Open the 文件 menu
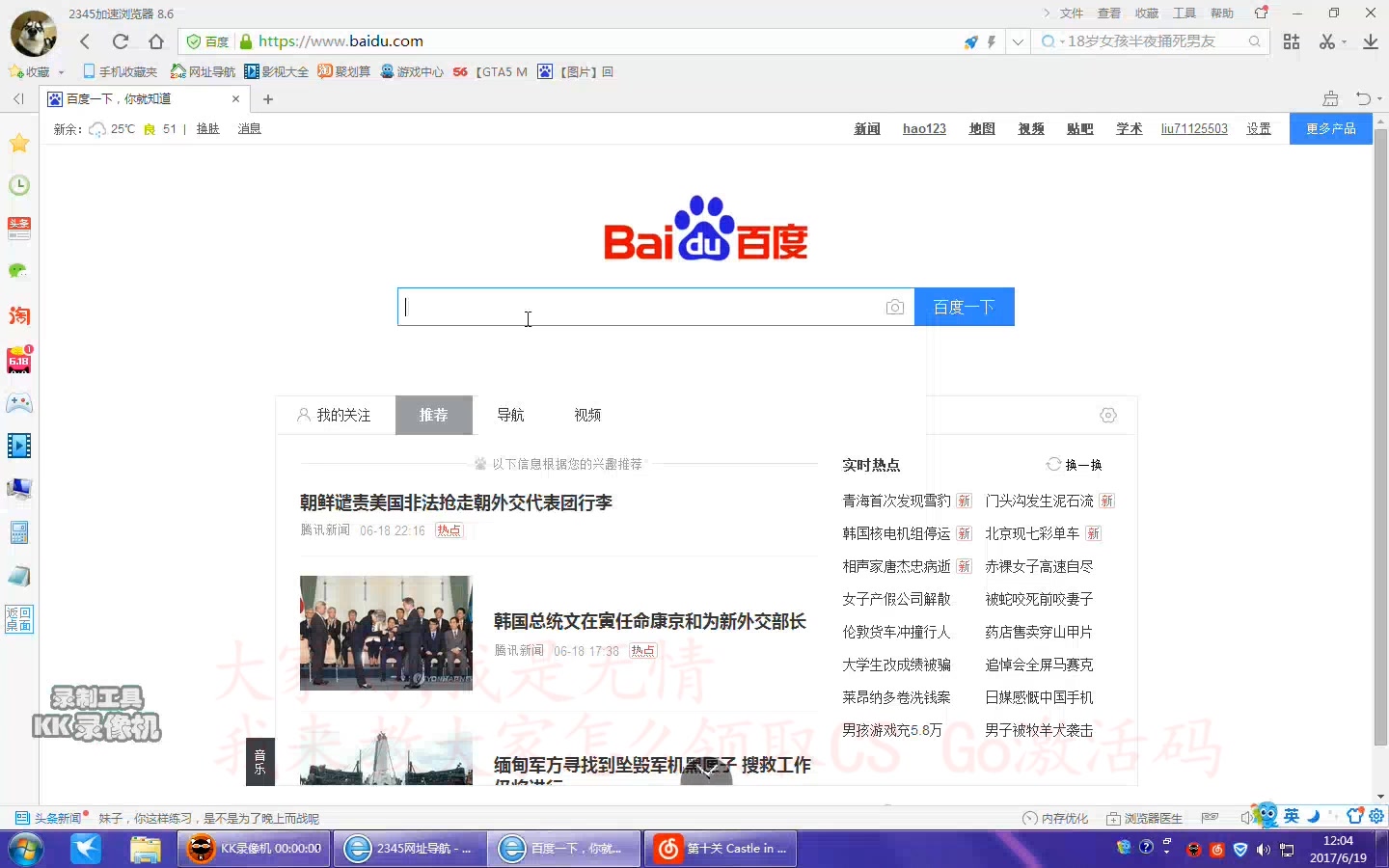The width and height of the screenshot is (1389, 868). [1072, 14]
